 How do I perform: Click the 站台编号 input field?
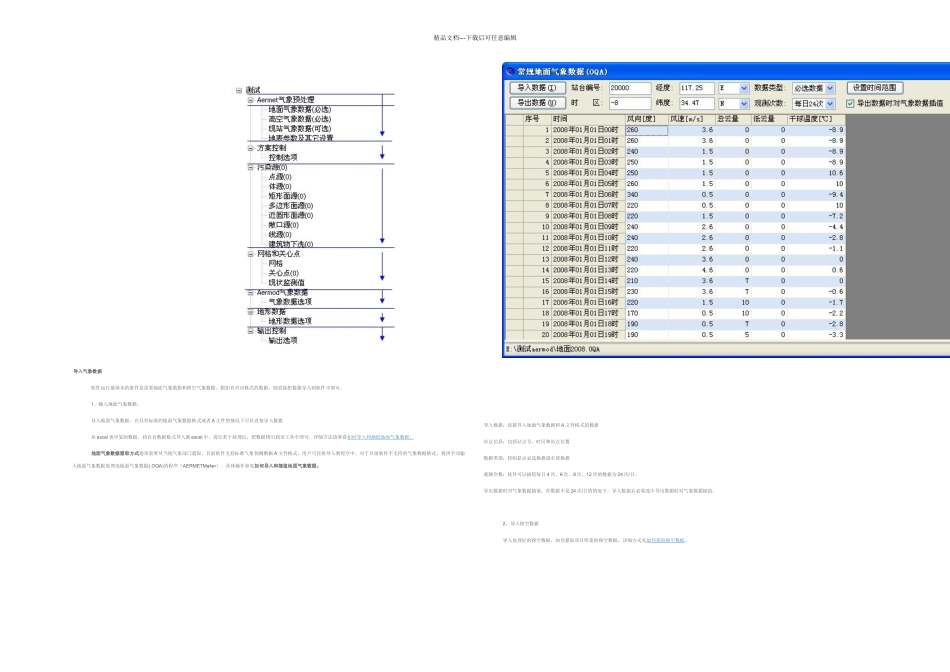click(x=629, y=88)
